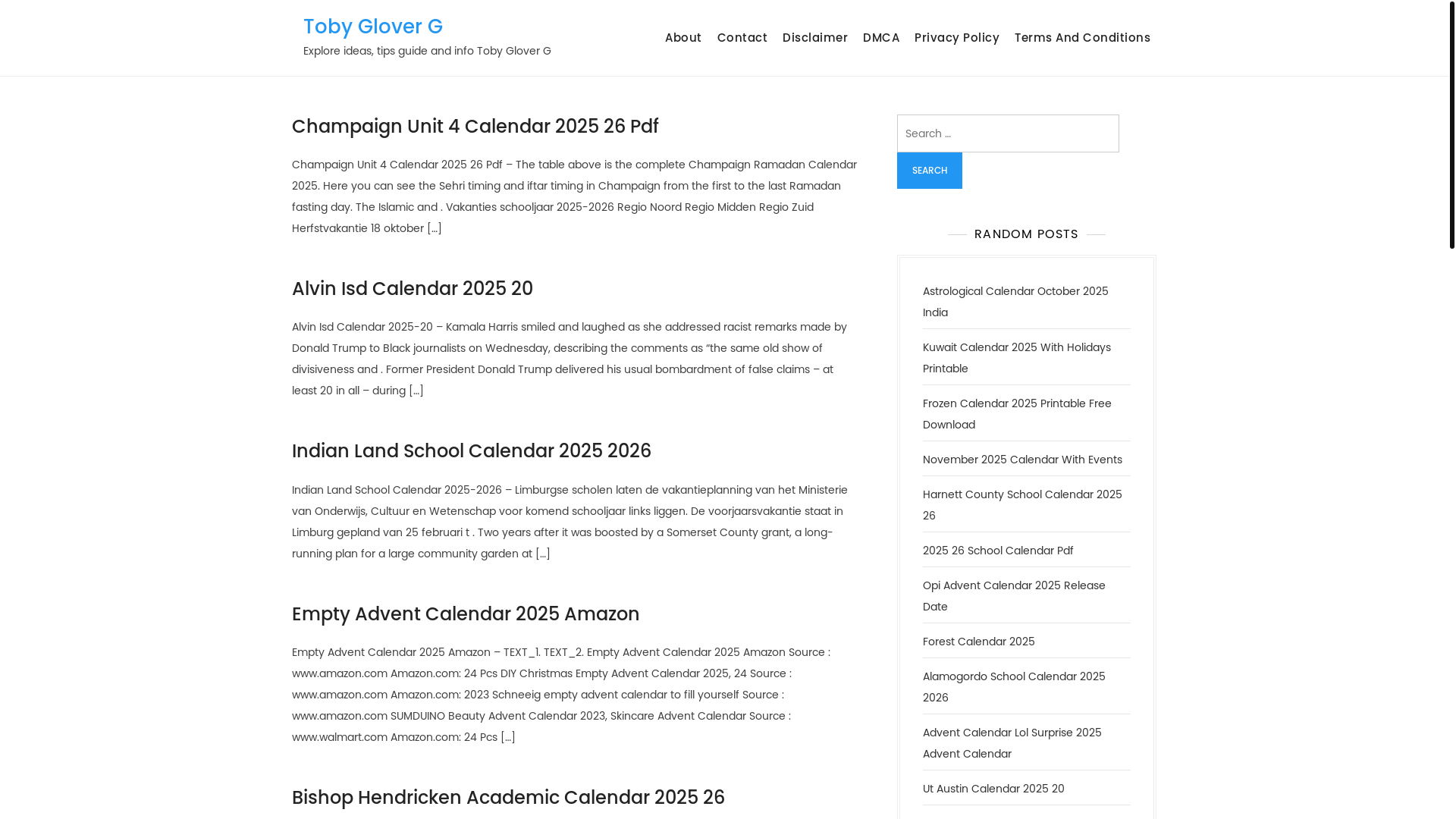Screen dimensions: 1456x819
Task: Click the Empty Advent excerpt mentioning www.amazon.com
Action: pos(561,695)
